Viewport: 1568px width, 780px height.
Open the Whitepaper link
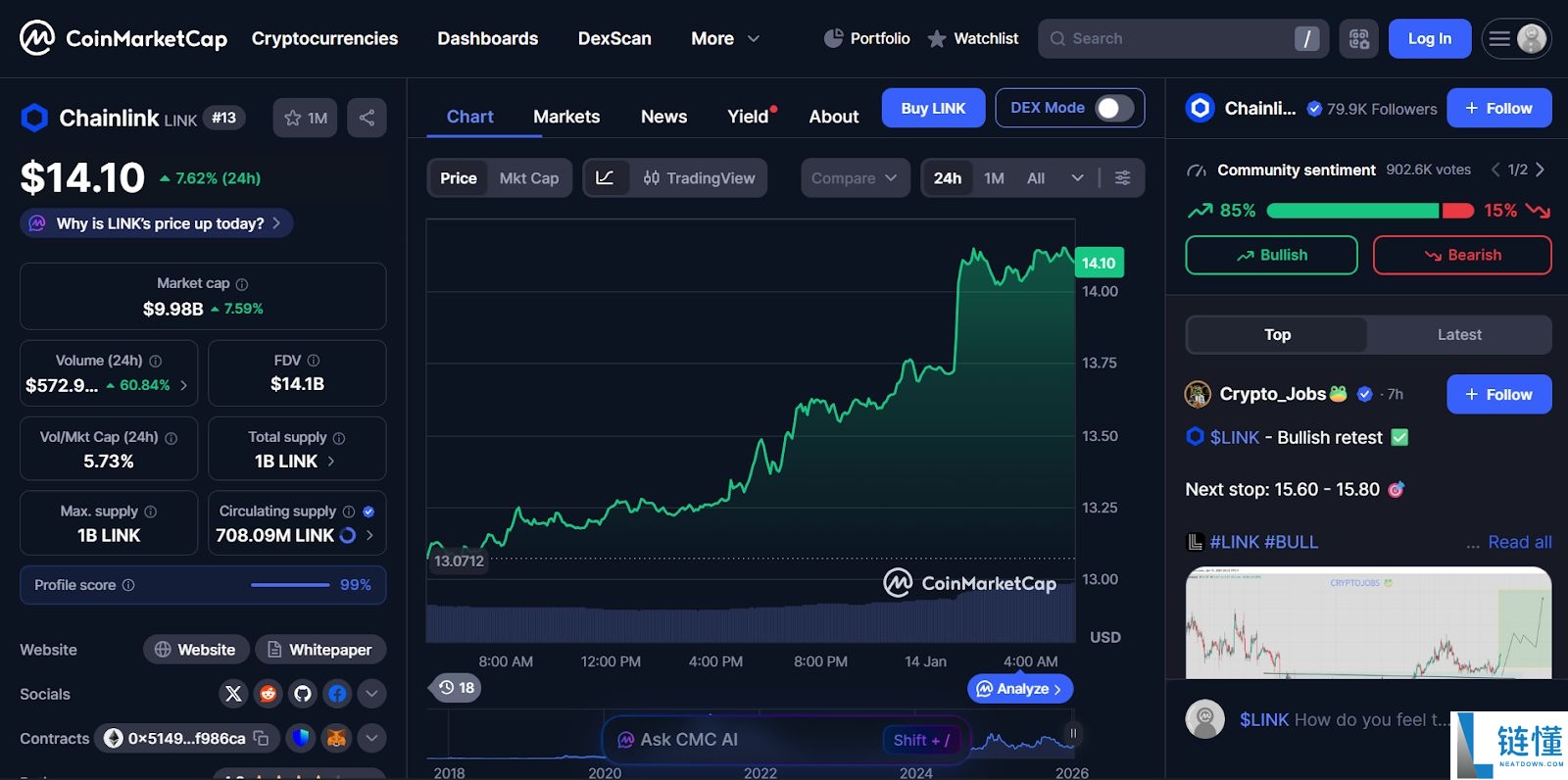[x=320, y=650]
